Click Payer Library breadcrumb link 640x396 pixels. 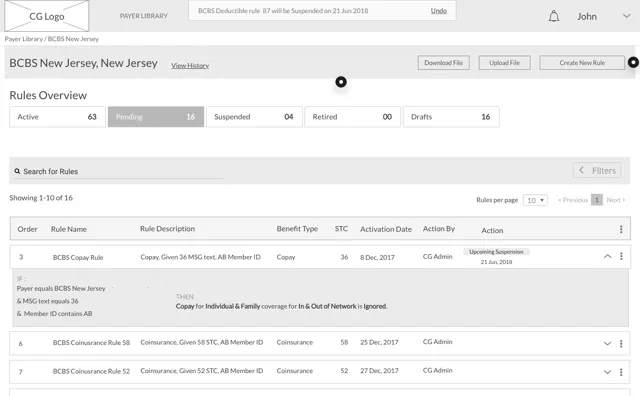click(24, 39)
